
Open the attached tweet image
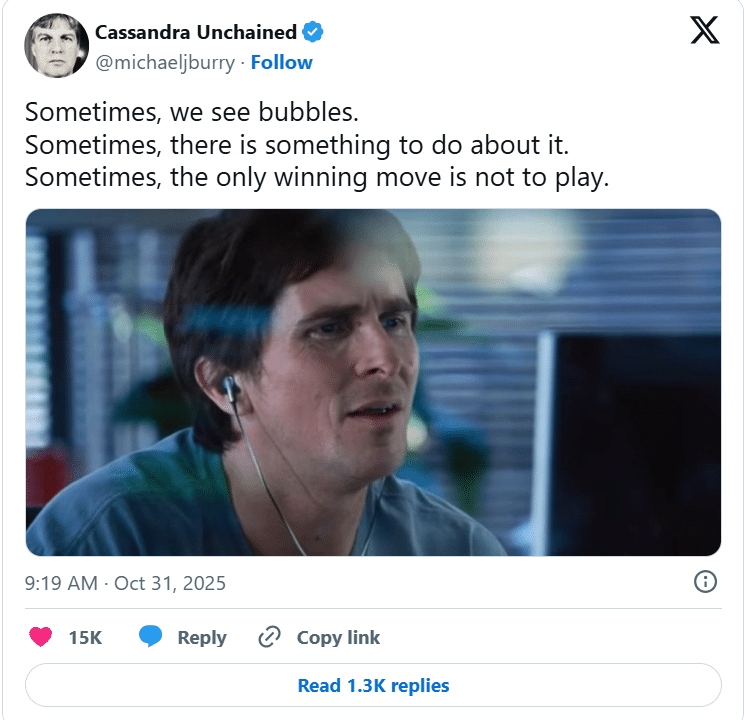tap(372, 382)
